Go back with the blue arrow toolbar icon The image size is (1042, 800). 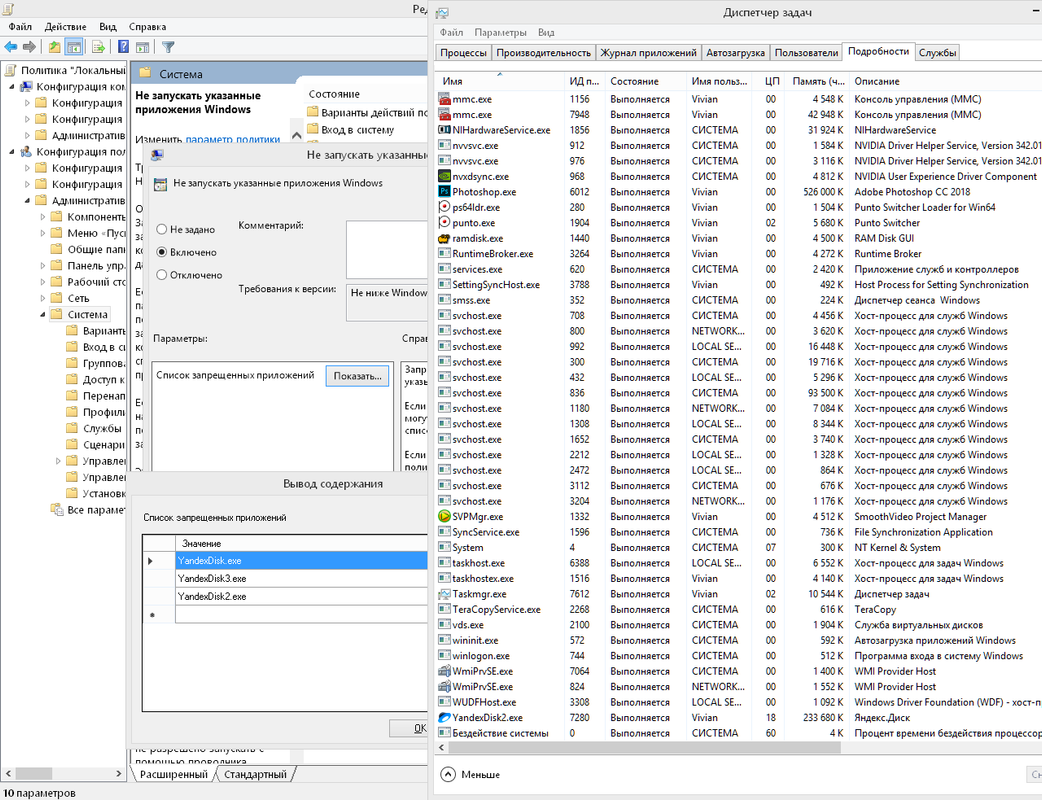click(11, 47)
